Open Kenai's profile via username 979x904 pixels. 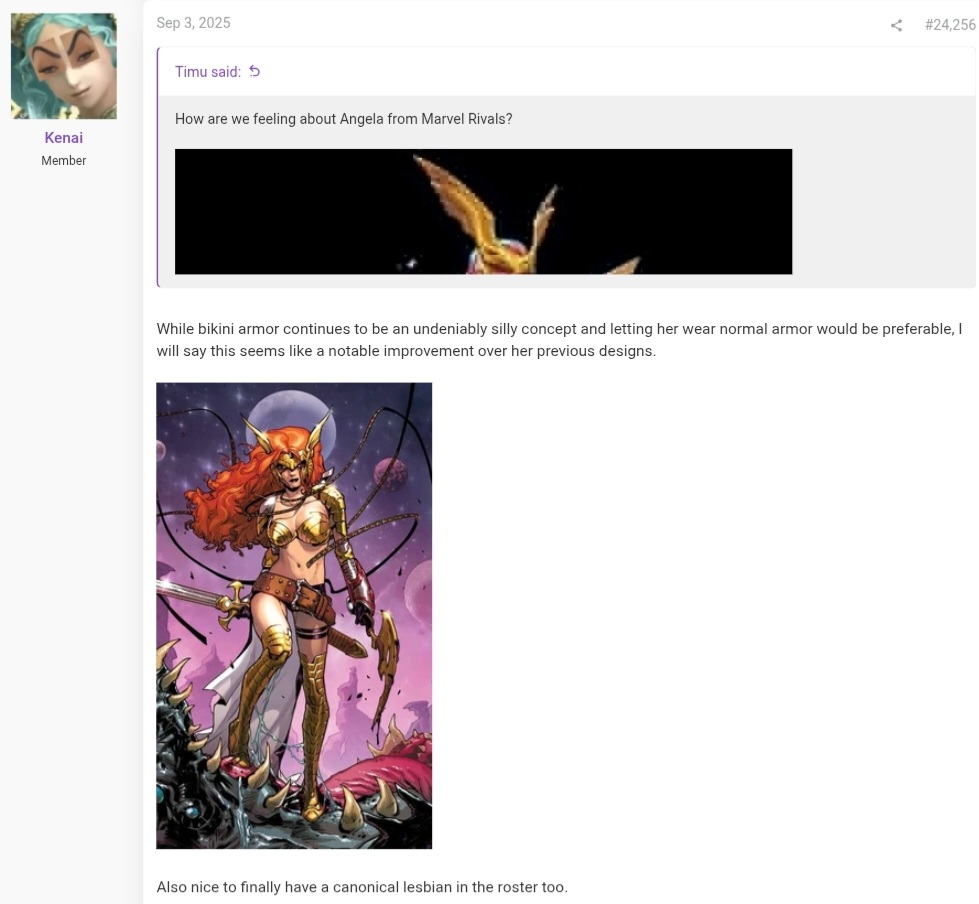[x=64, y=137]
